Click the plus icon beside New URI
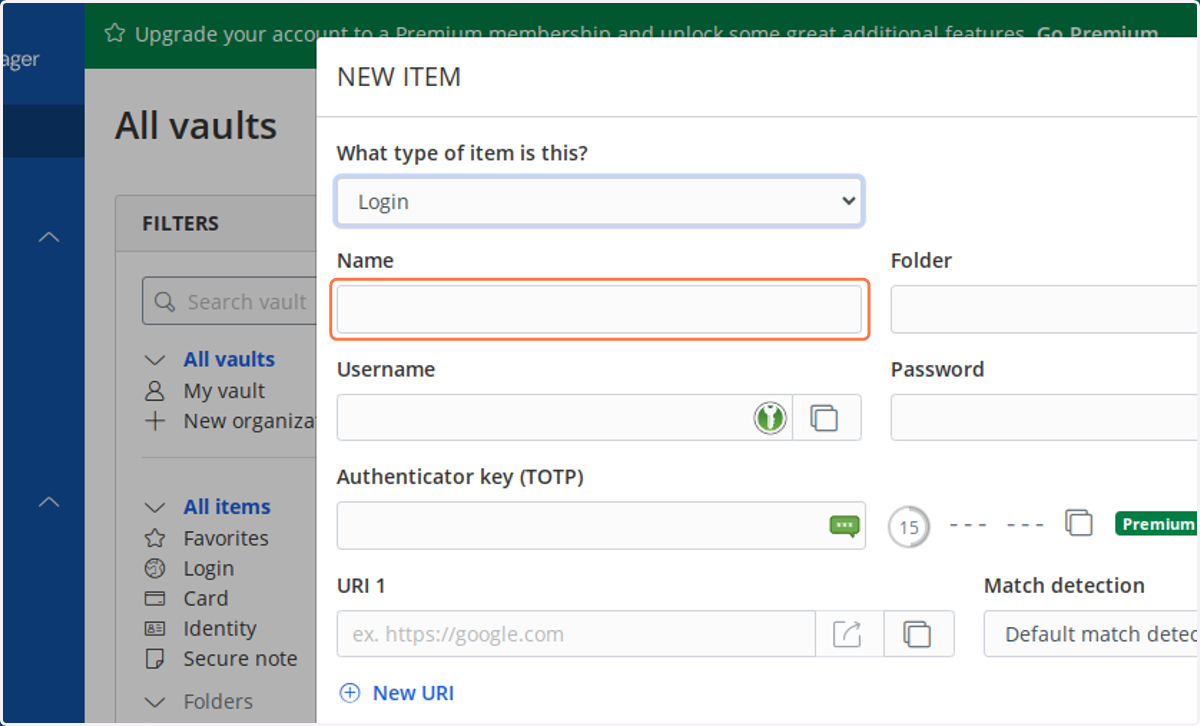1200x726 pixels. point(350,693)
